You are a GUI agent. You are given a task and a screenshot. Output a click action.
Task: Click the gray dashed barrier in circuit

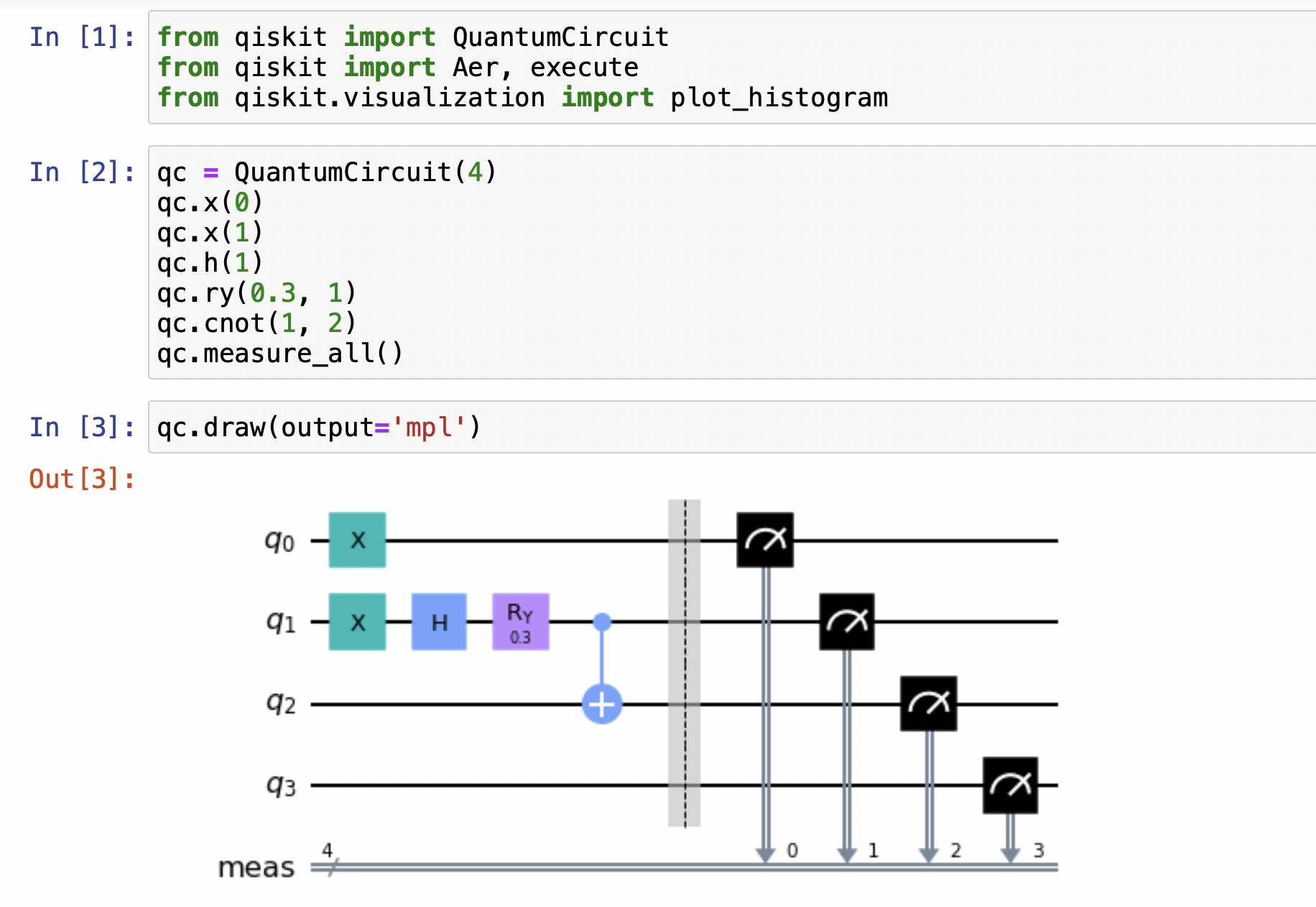pos(685,663)
